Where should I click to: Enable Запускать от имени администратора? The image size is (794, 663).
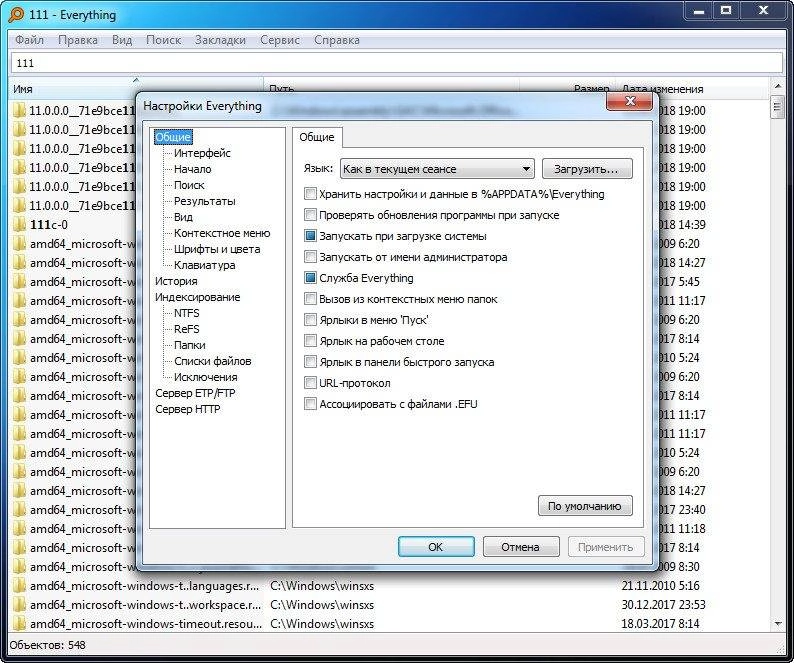click(x=310, y=257)
